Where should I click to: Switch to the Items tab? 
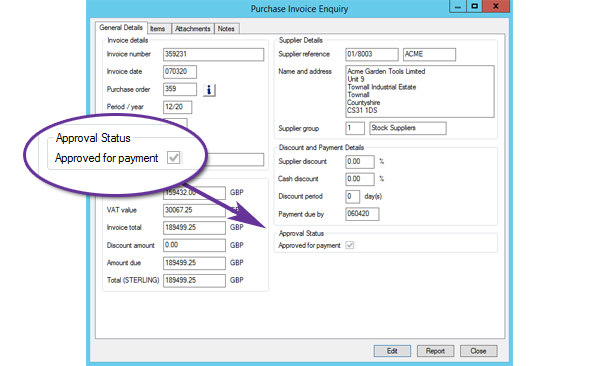(x=158, y=29)
